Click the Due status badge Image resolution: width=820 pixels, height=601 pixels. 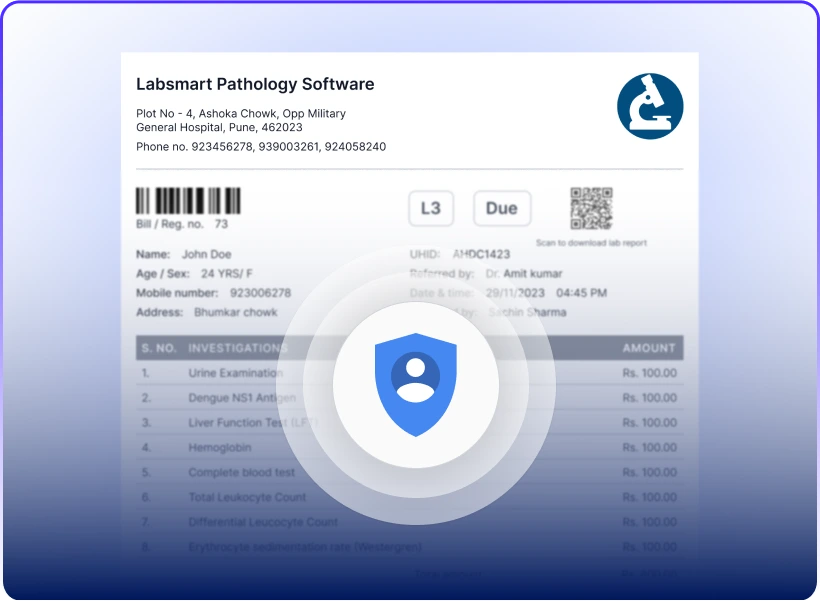click(502, 208)
